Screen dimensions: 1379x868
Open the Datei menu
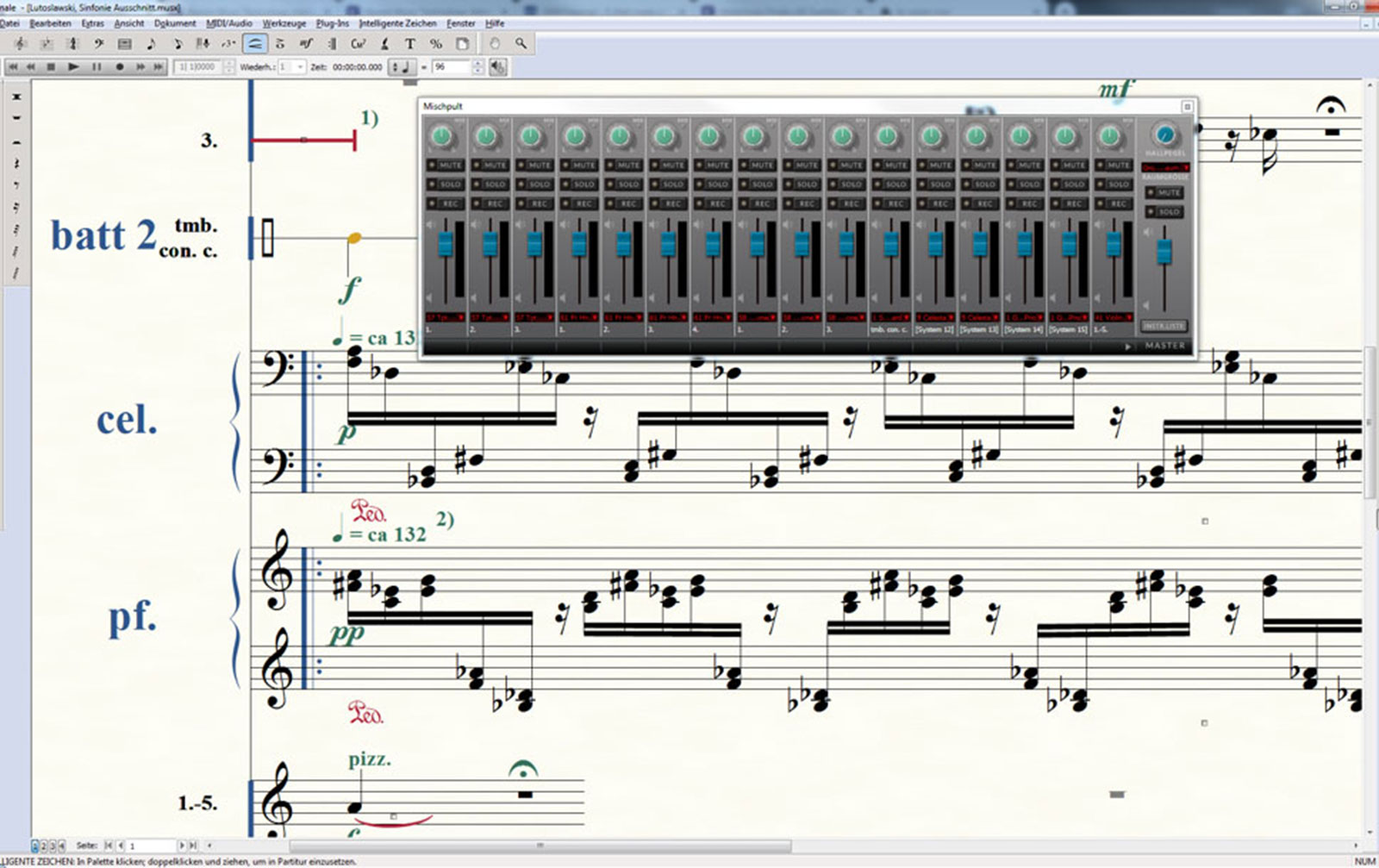(x=9, y=23)
